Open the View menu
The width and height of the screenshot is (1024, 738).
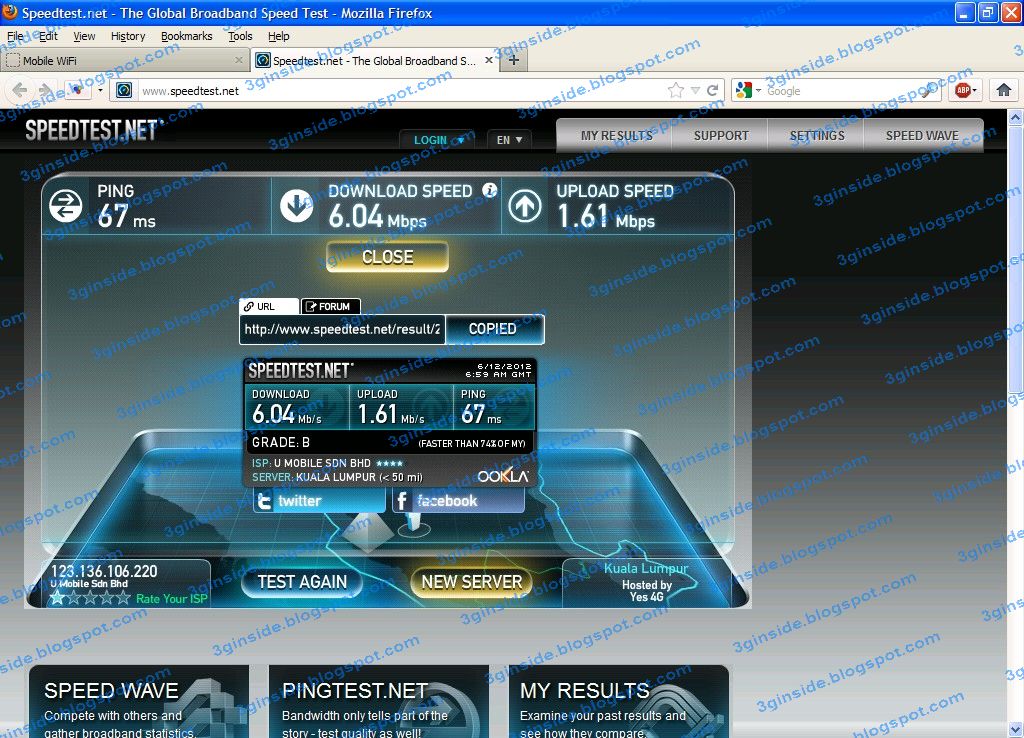tap(84, 36)
